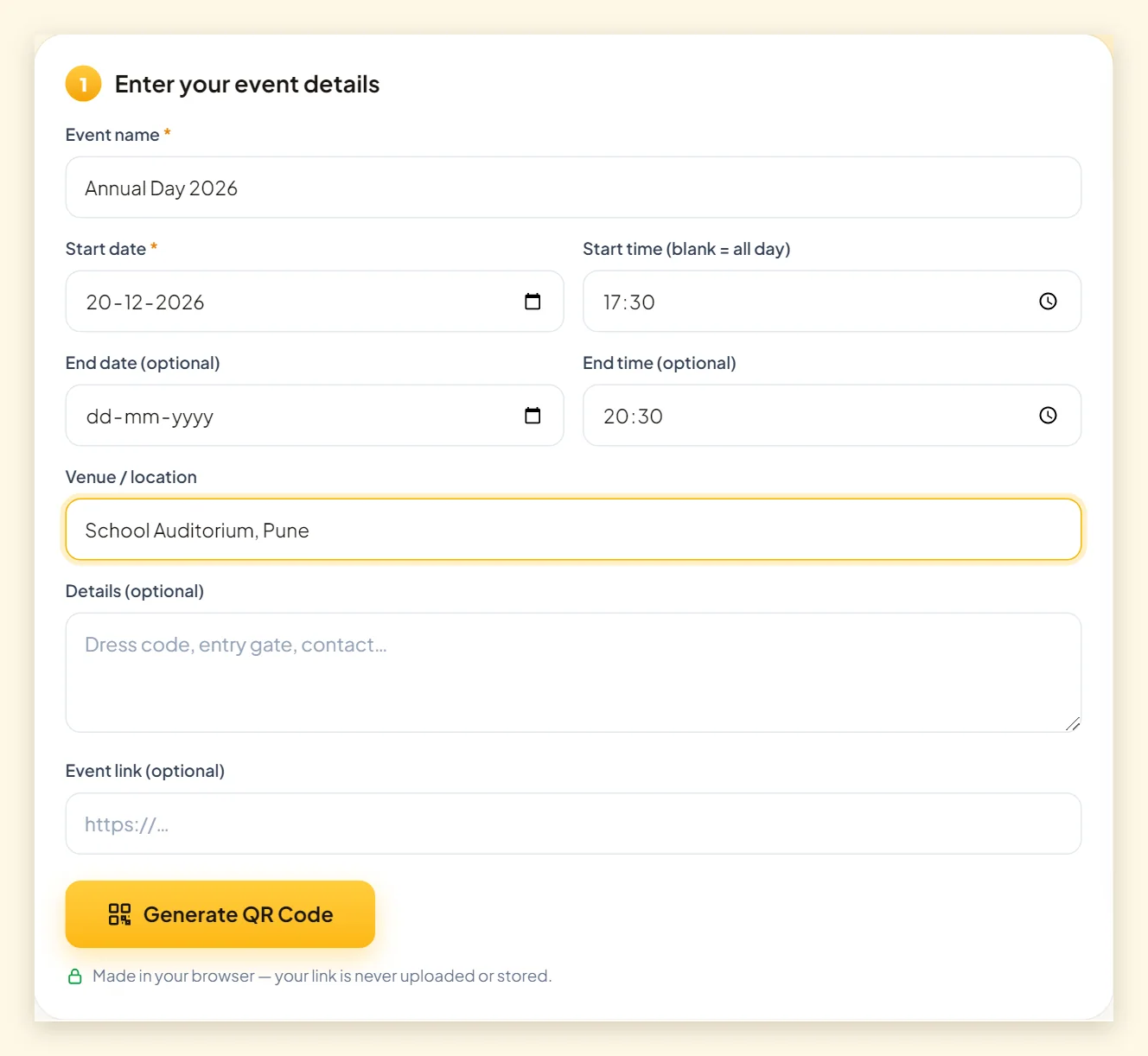The image size is (1148, 1056).
Task: Click the Start time value 17:30
Action: tap(629, 302)
